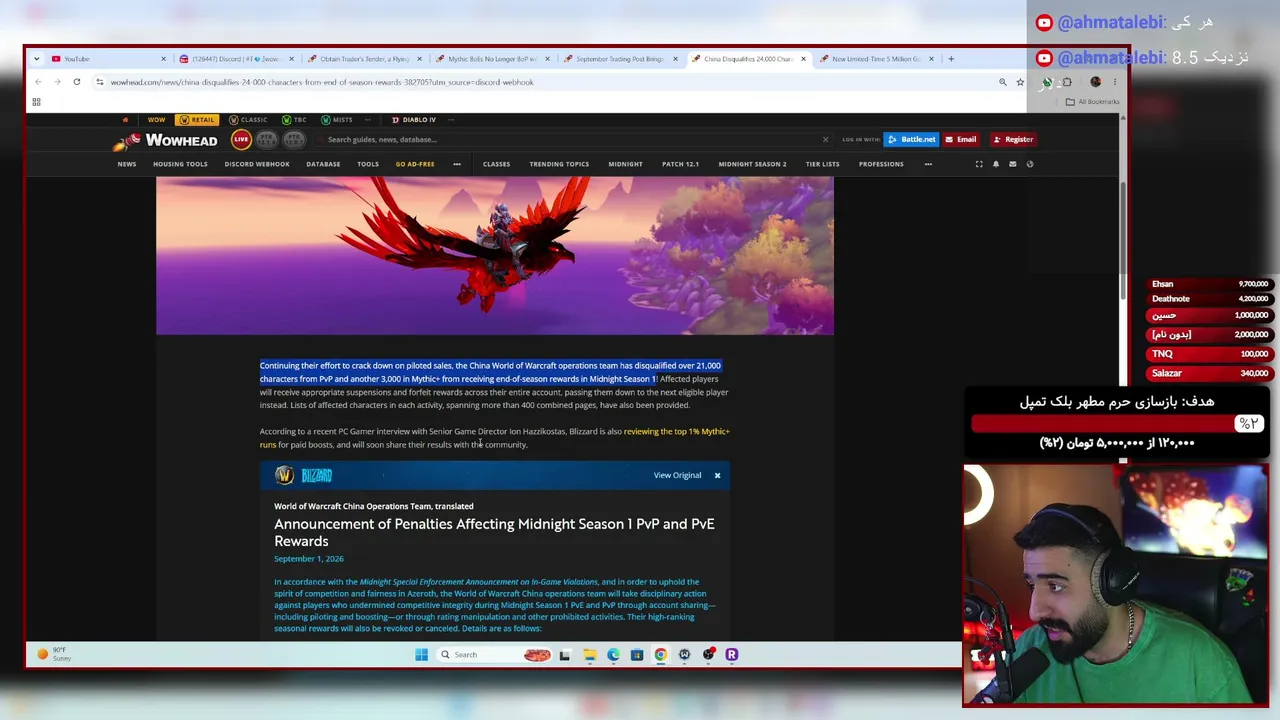Open the LIVE realm selector

[241, 140]
